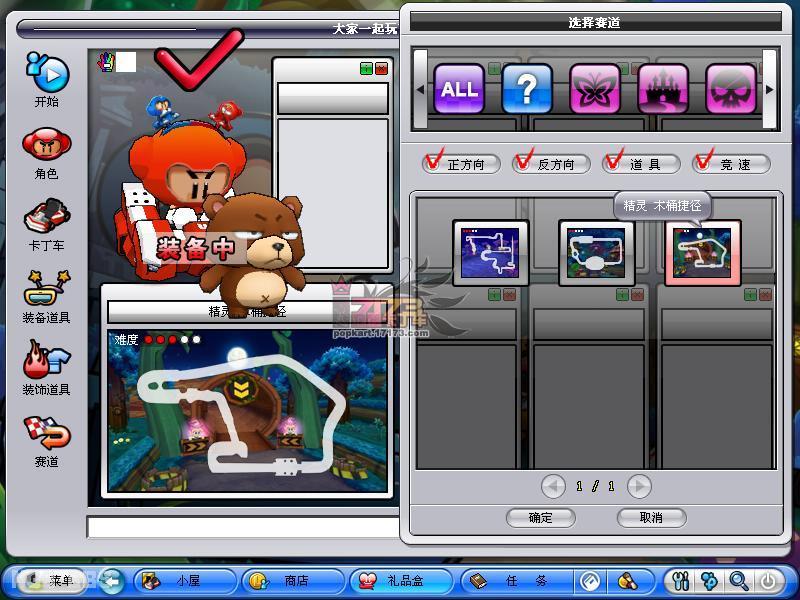Go to next track list page
Screen dimensions: 800x600
click(x=639, y=486)
